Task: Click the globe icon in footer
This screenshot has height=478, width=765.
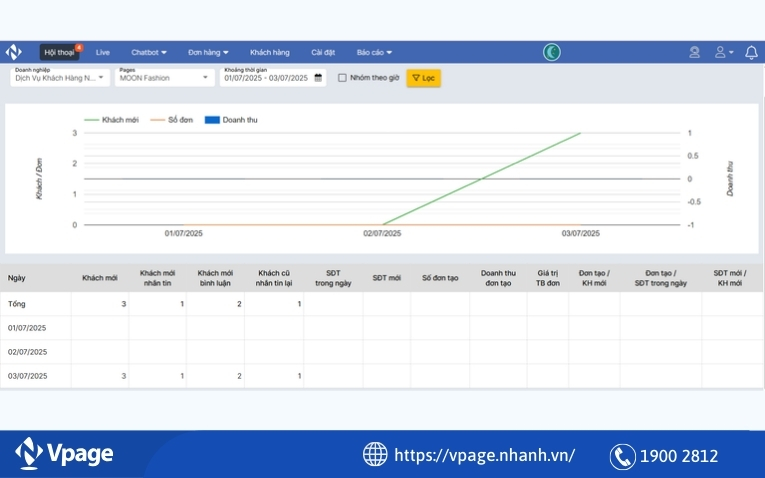Action: click(375, 455)
